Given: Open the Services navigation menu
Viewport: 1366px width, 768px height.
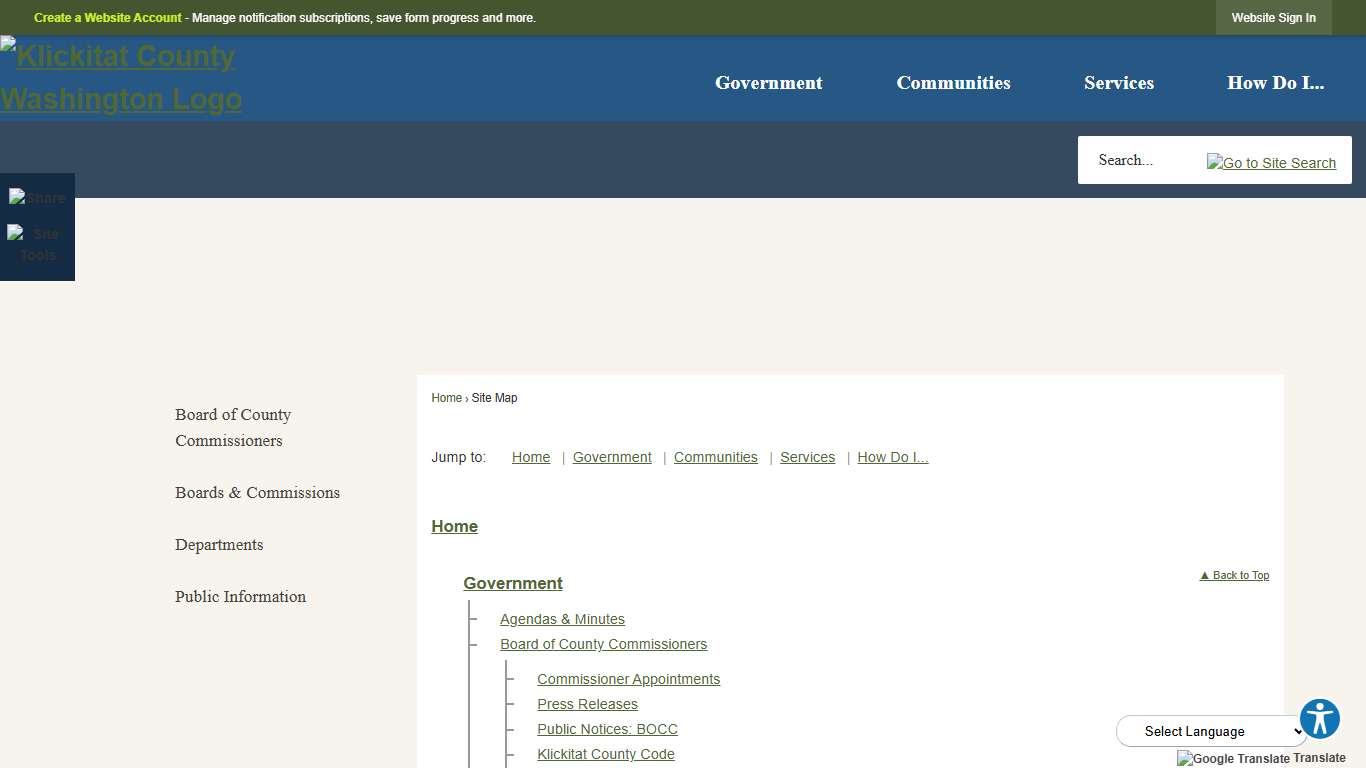Looking at the screenshot, I should pyautogui.click(x=1118, y=83).
